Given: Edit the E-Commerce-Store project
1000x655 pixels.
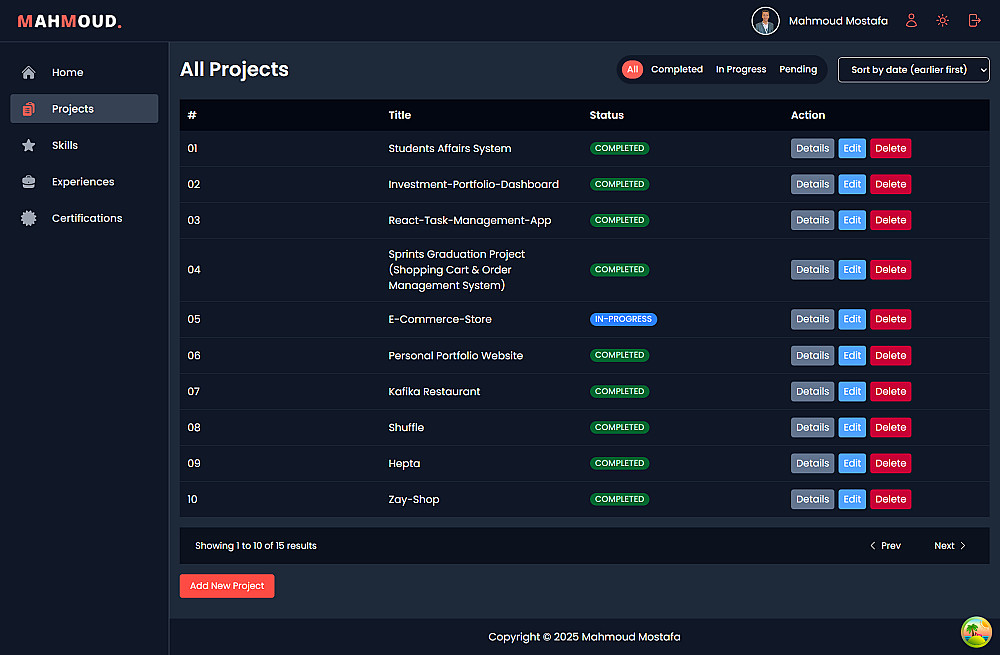Looking at the screenshot, I should 852,320.
